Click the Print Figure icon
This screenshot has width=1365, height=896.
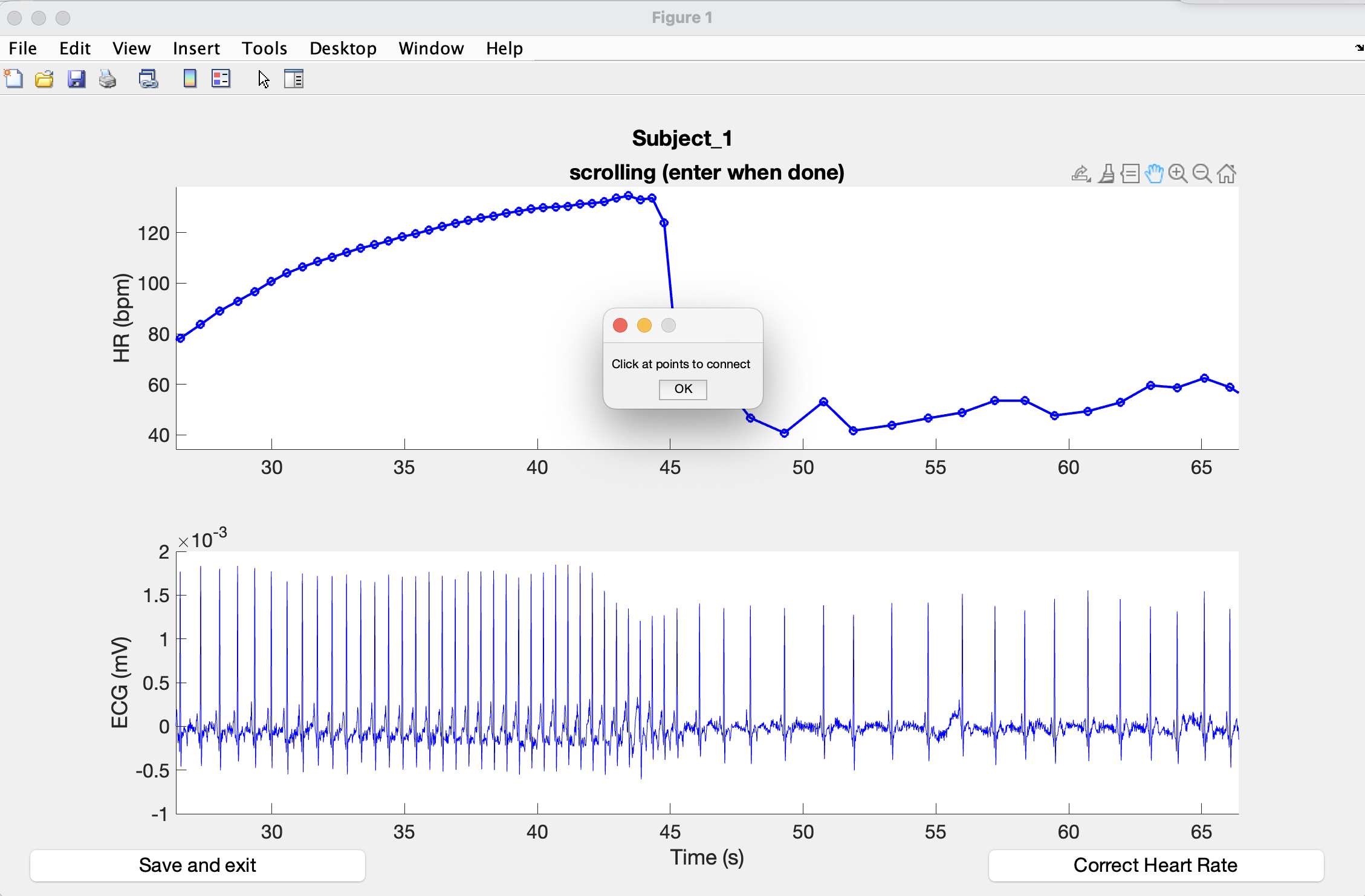point(108,79)
